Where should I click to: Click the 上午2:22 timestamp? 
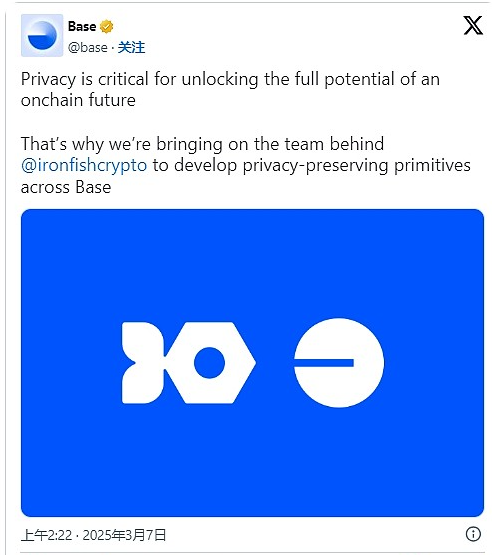[46, 535]
